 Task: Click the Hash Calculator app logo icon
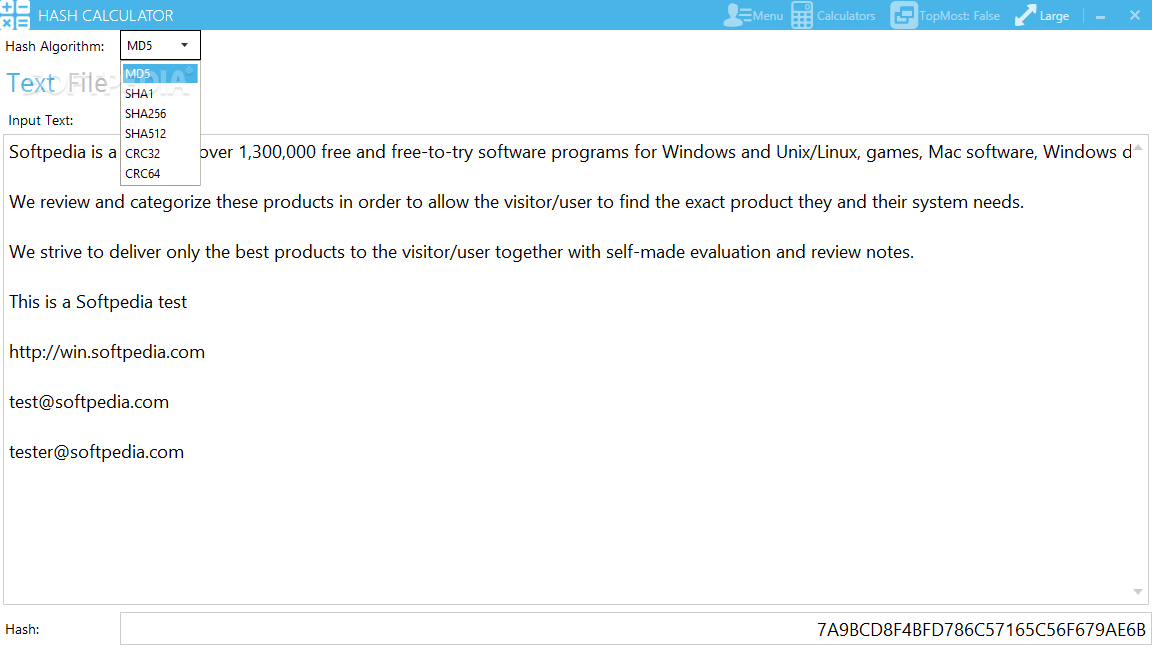point(15,15)
